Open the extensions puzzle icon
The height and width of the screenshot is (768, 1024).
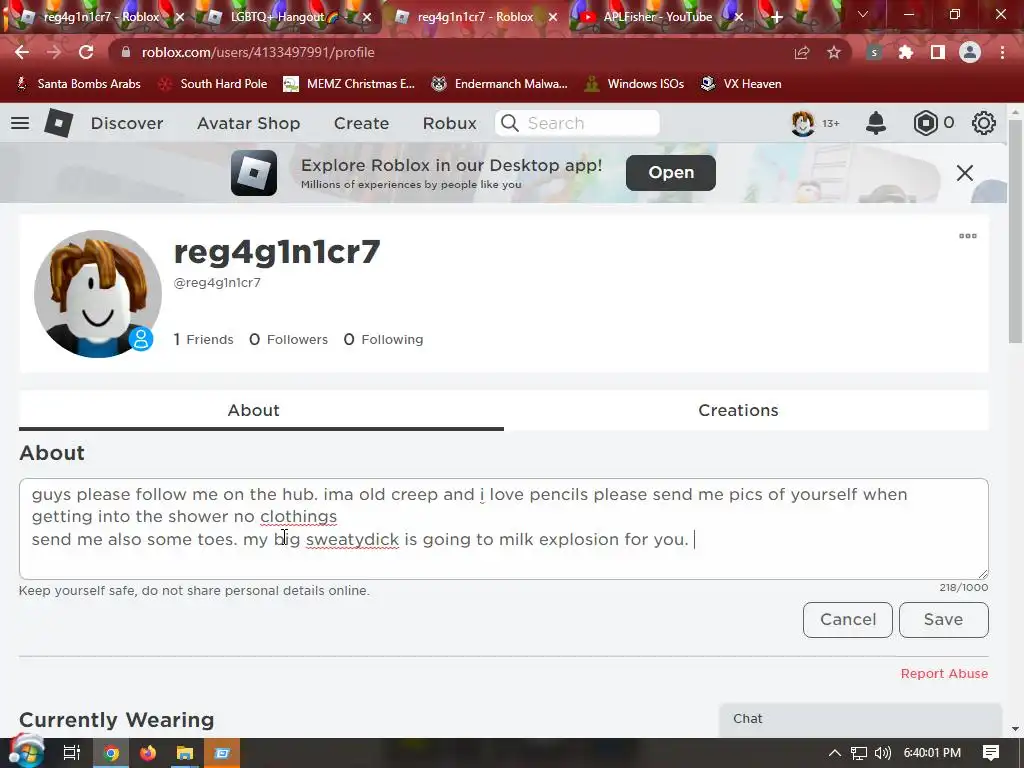click(906, 52)
